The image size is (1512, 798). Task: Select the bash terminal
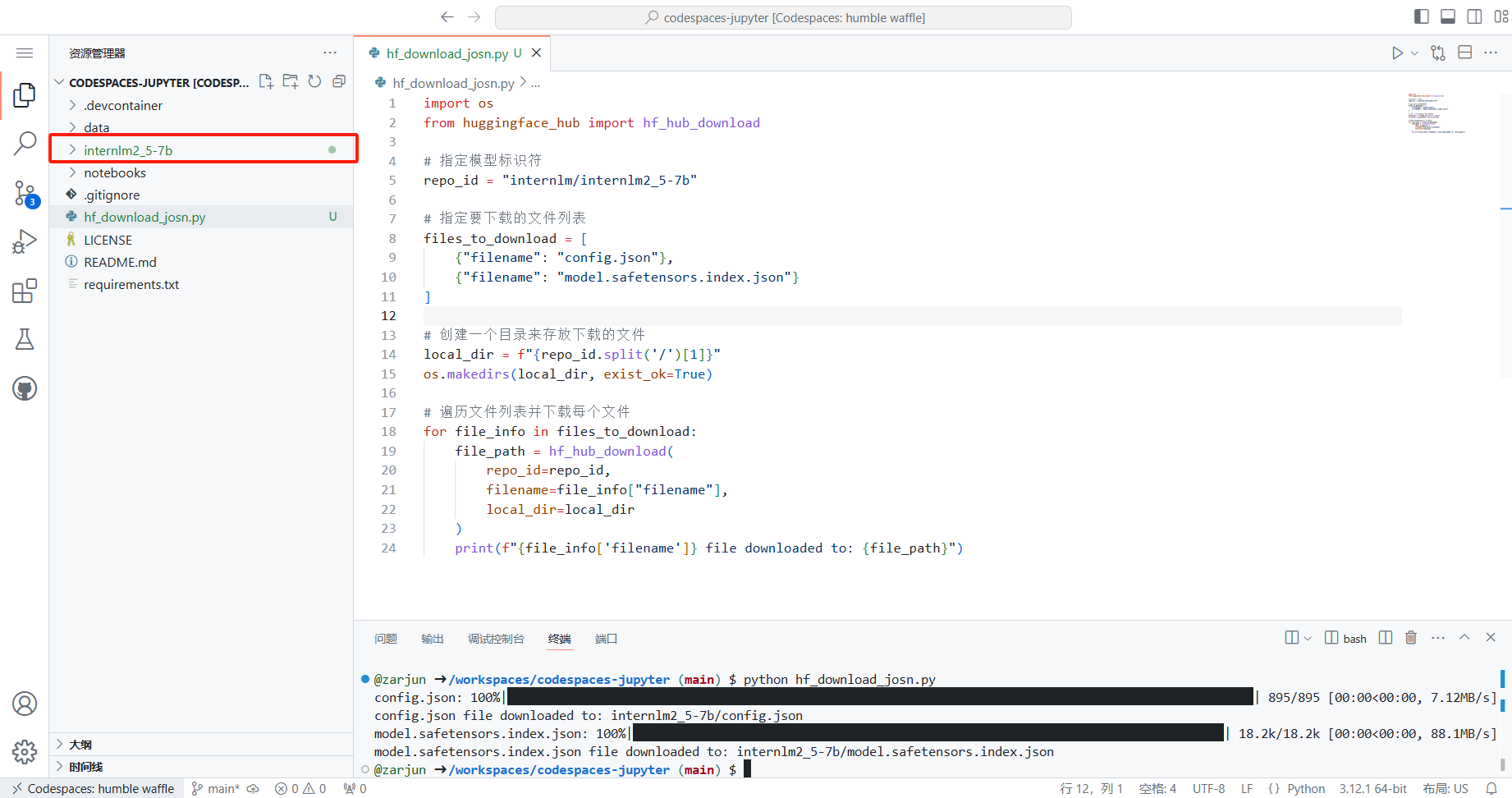[x=1345, y=638]
